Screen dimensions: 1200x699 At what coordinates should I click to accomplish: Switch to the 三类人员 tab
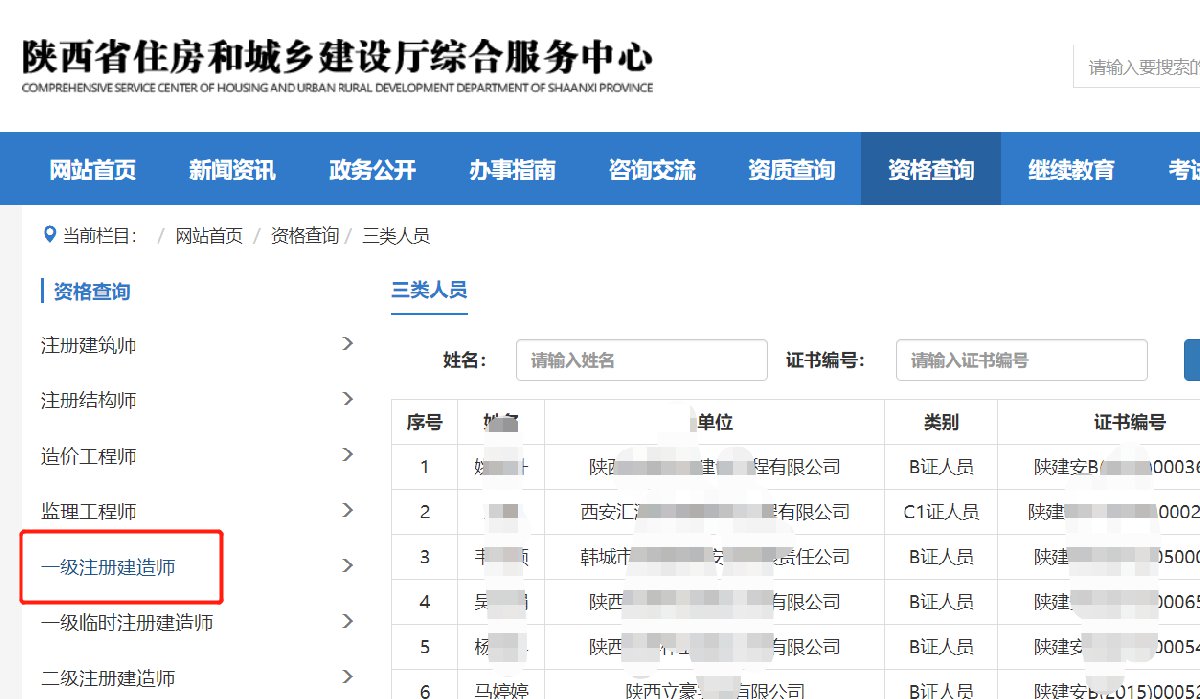428,291
